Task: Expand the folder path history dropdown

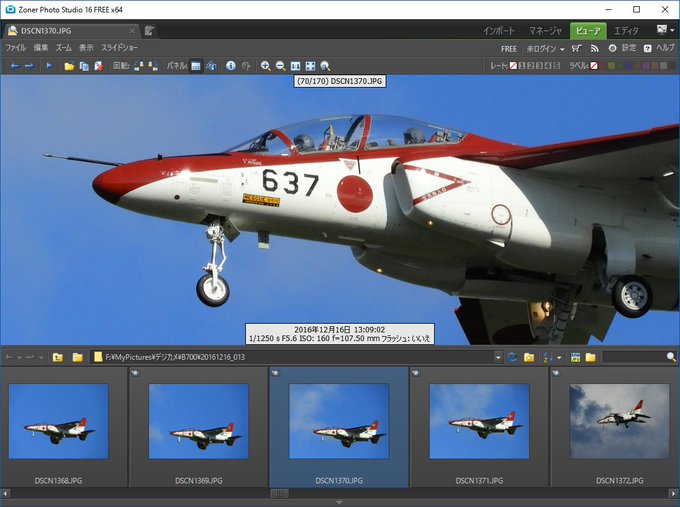Action: (x=498, y=357)
